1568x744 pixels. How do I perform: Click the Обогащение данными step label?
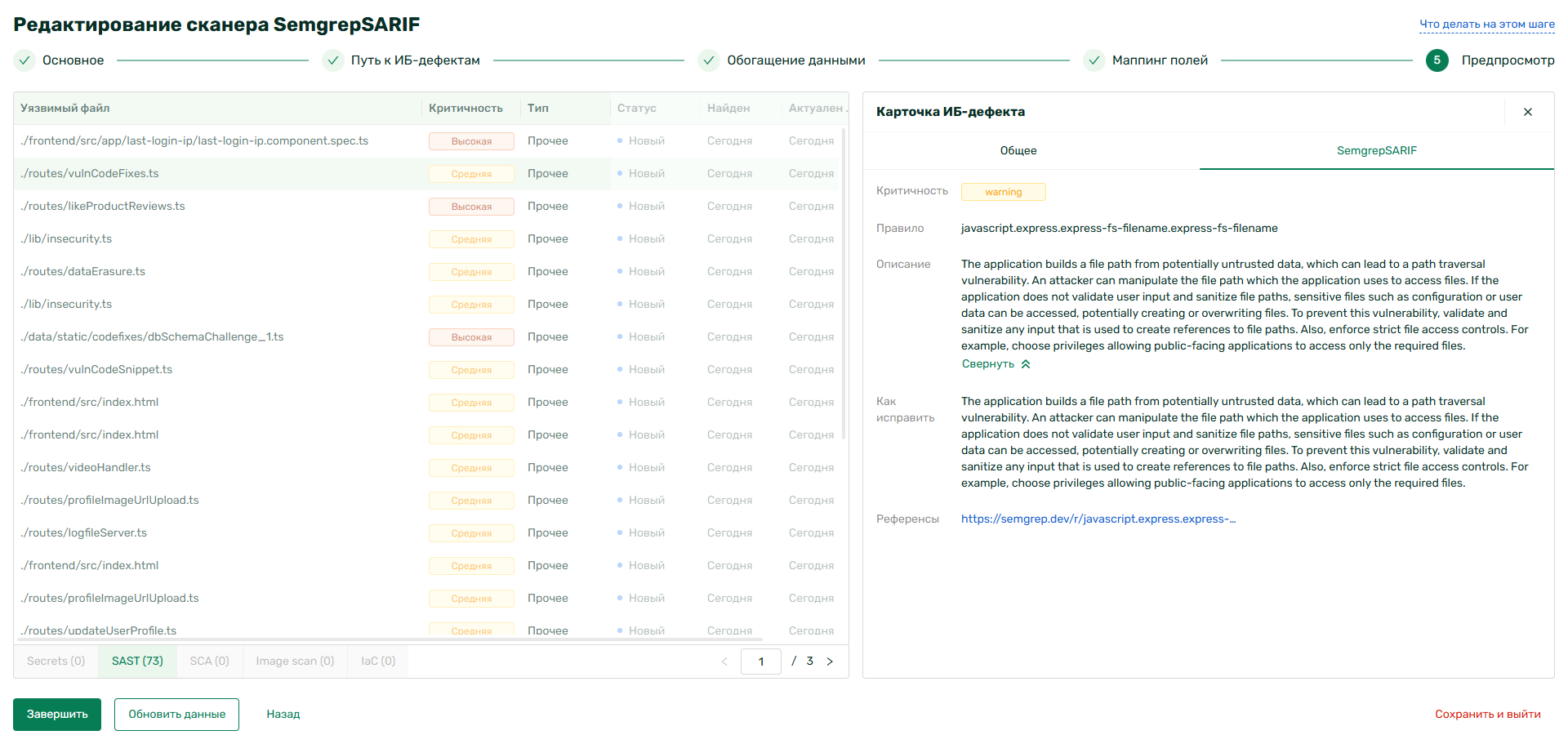796,60
